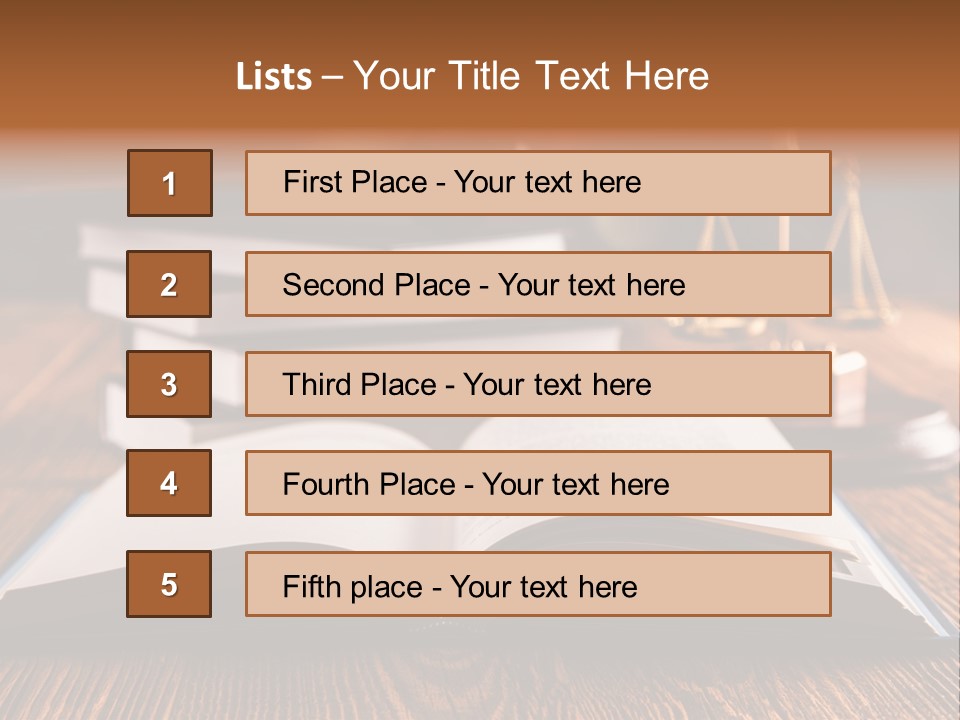Select the number 4 square
This screenshot has height=720, width=960.
tap(170, 483)
